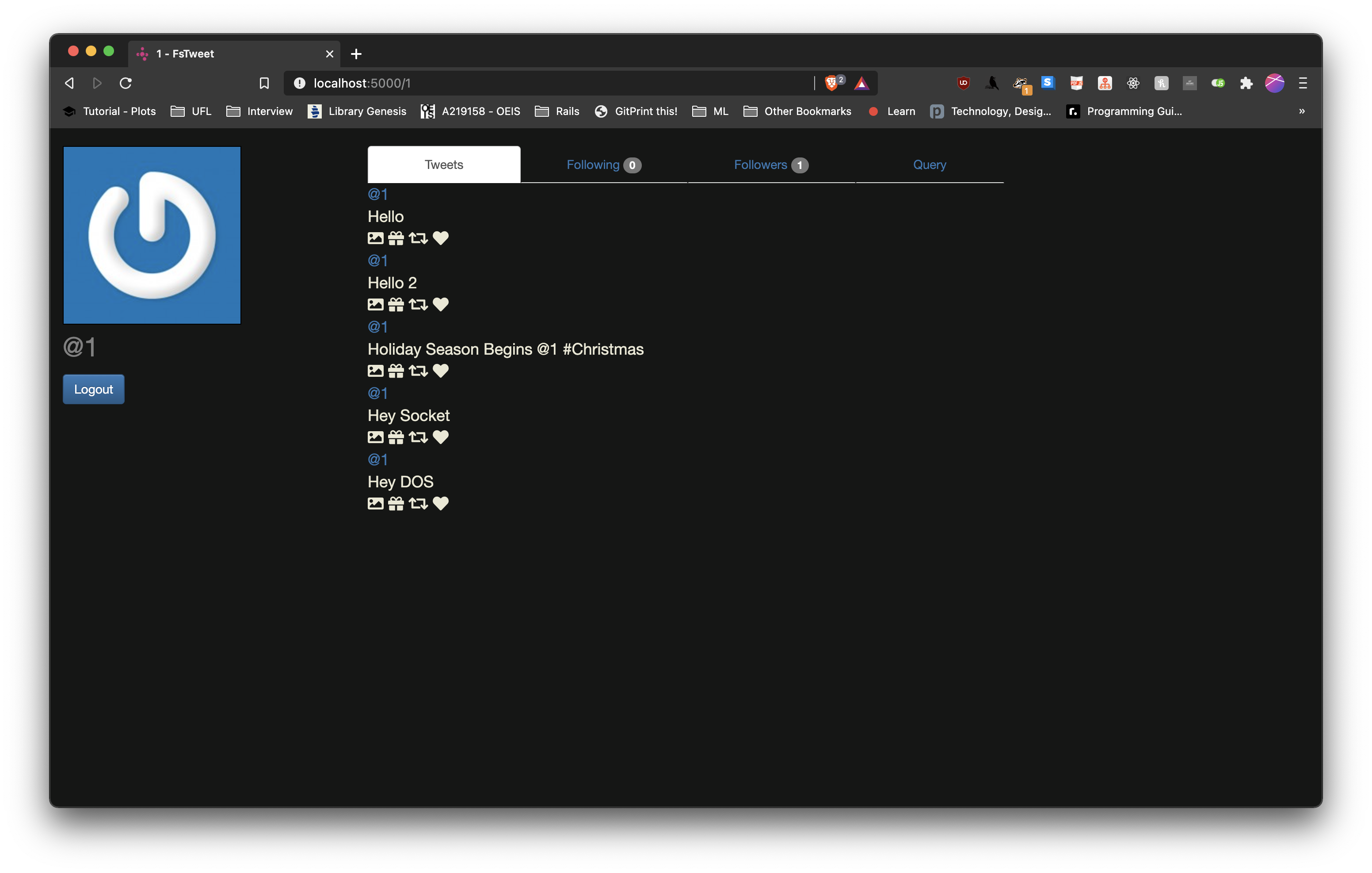The image size is (1372, 873).
Task: Expand the hidden bookmarks overflow chevron
Action: (x=1302, y=111)
